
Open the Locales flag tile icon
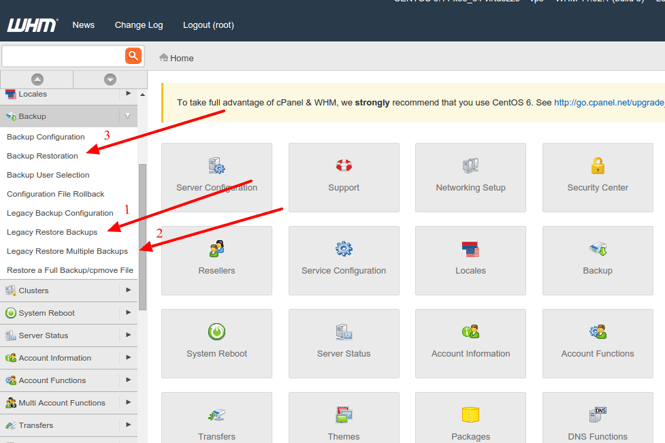click(x=470, y=249)
